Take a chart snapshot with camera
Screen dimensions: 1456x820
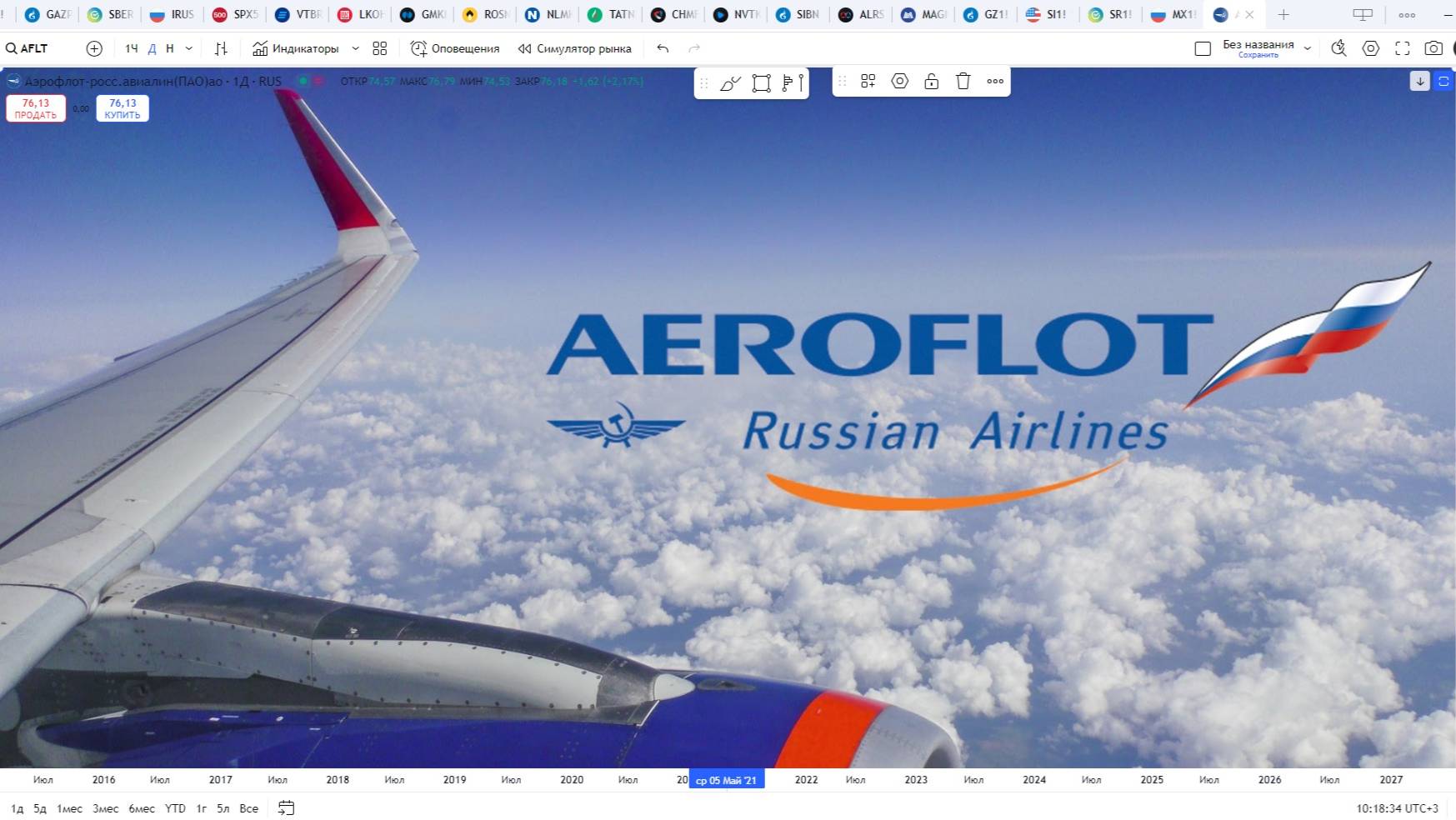coord(1433,48)
